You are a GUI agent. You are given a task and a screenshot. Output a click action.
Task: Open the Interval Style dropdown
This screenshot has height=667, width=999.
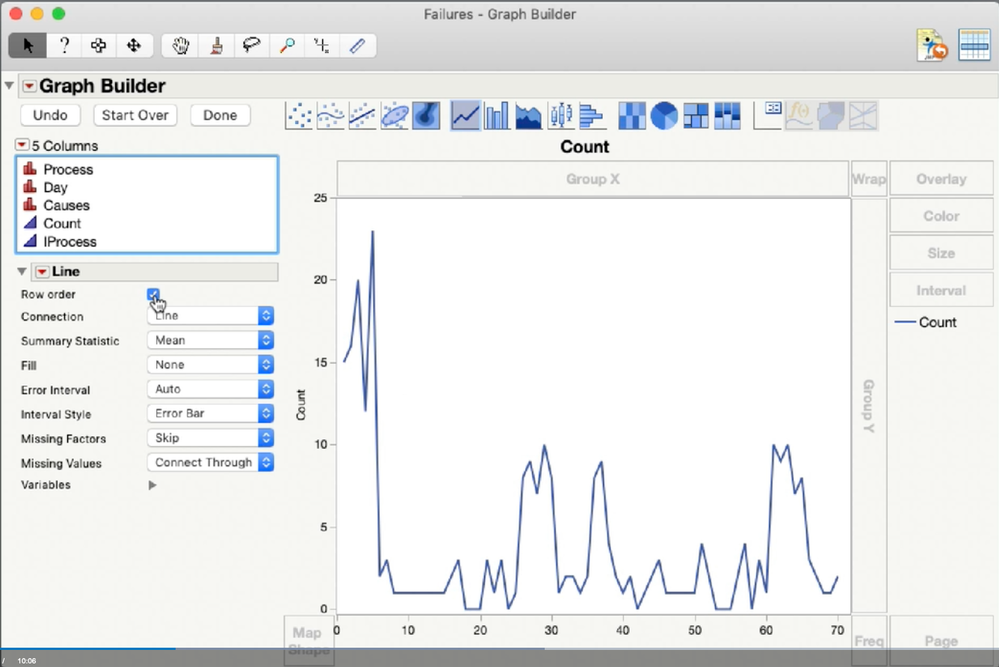[210, 413]
